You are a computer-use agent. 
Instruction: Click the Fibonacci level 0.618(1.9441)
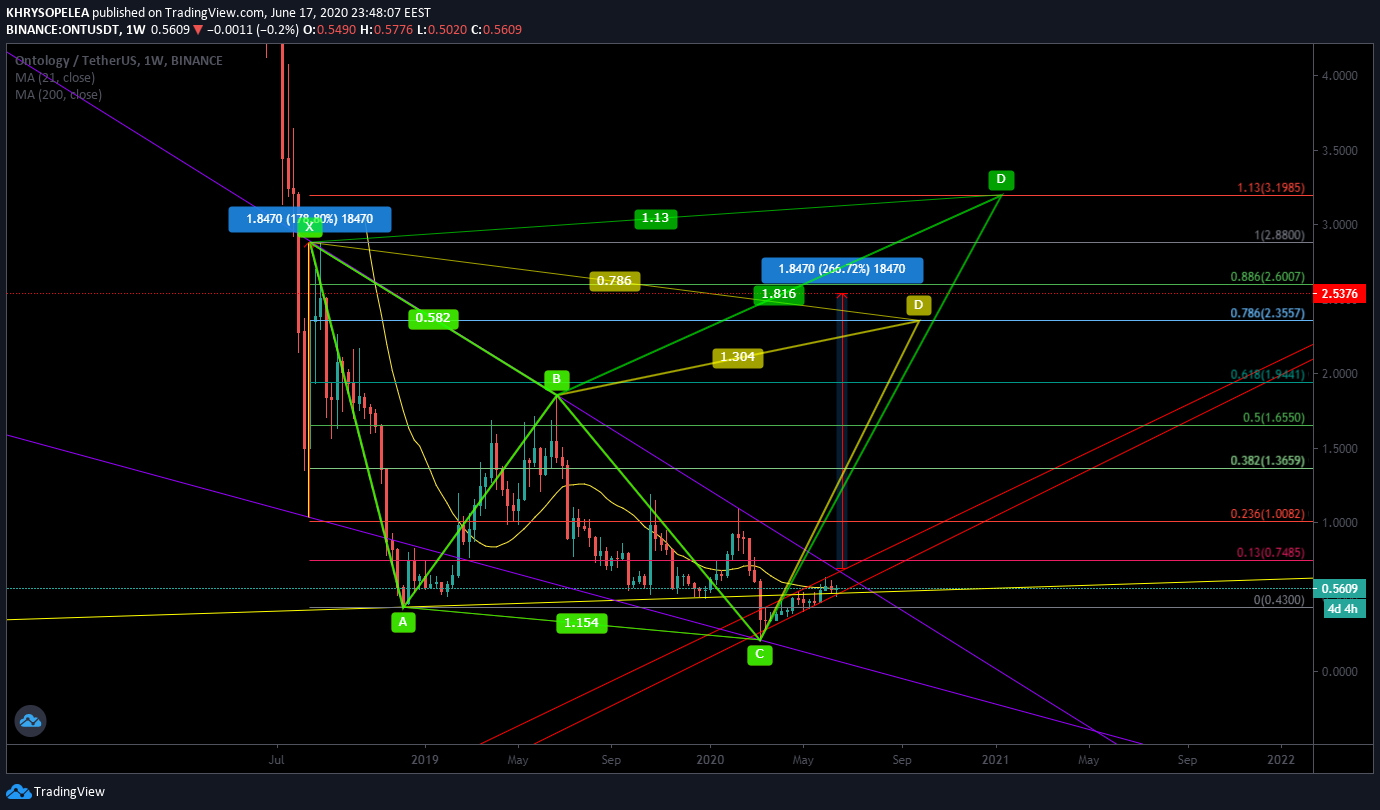(1266, 375)
